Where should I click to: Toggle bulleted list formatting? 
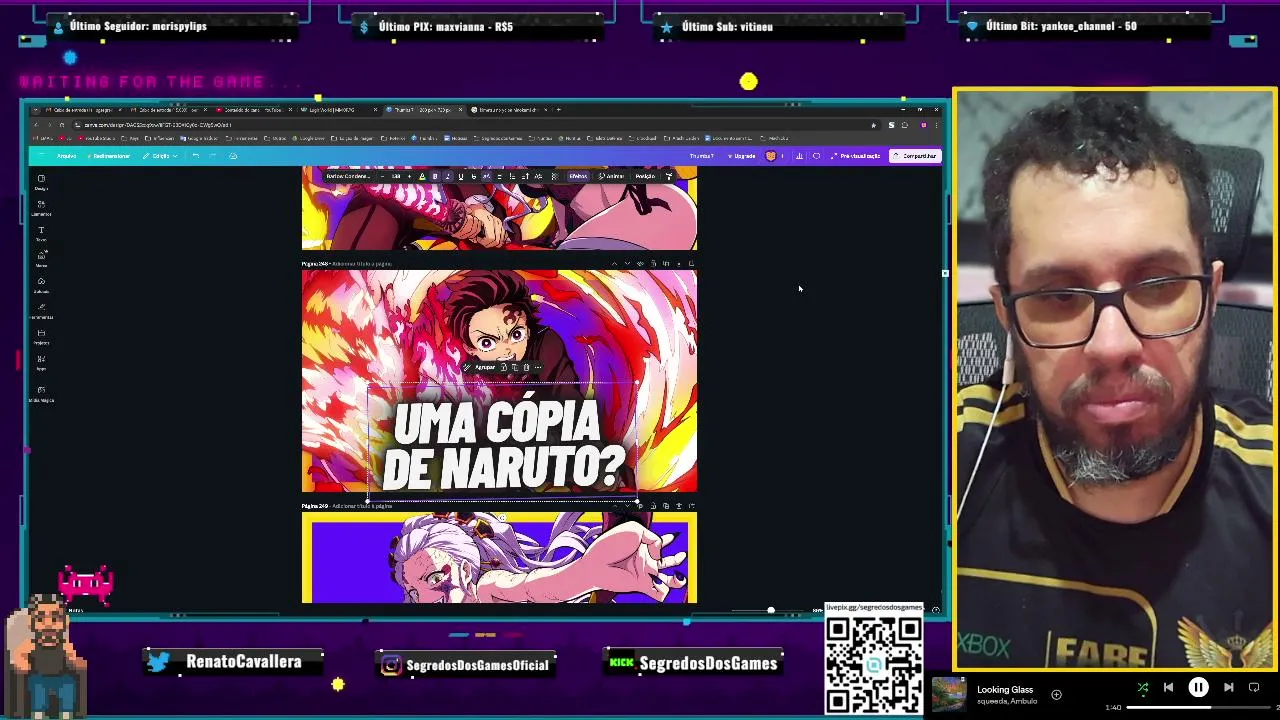tap(512, 176)
